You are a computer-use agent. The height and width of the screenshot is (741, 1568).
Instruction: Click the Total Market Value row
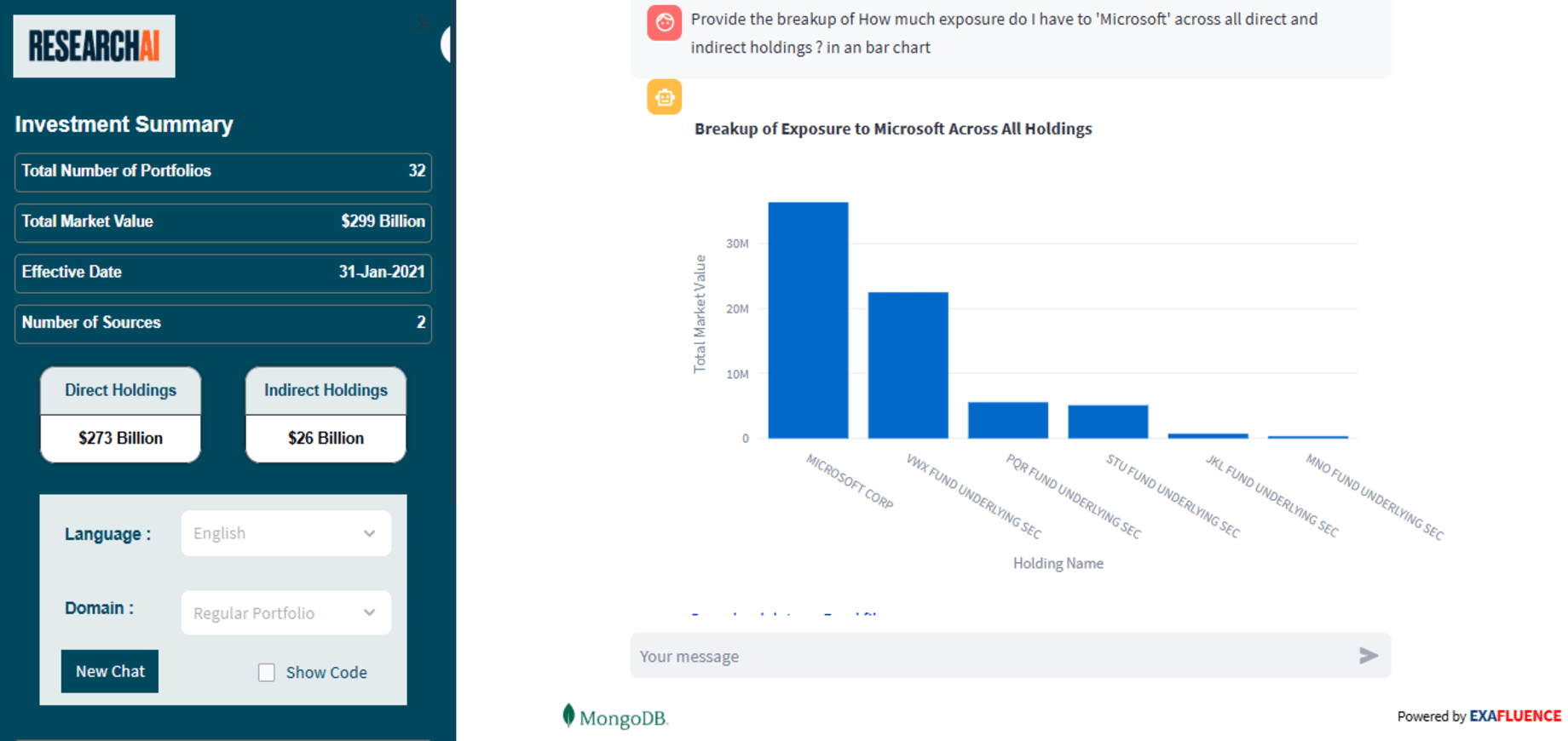(223, 222)
